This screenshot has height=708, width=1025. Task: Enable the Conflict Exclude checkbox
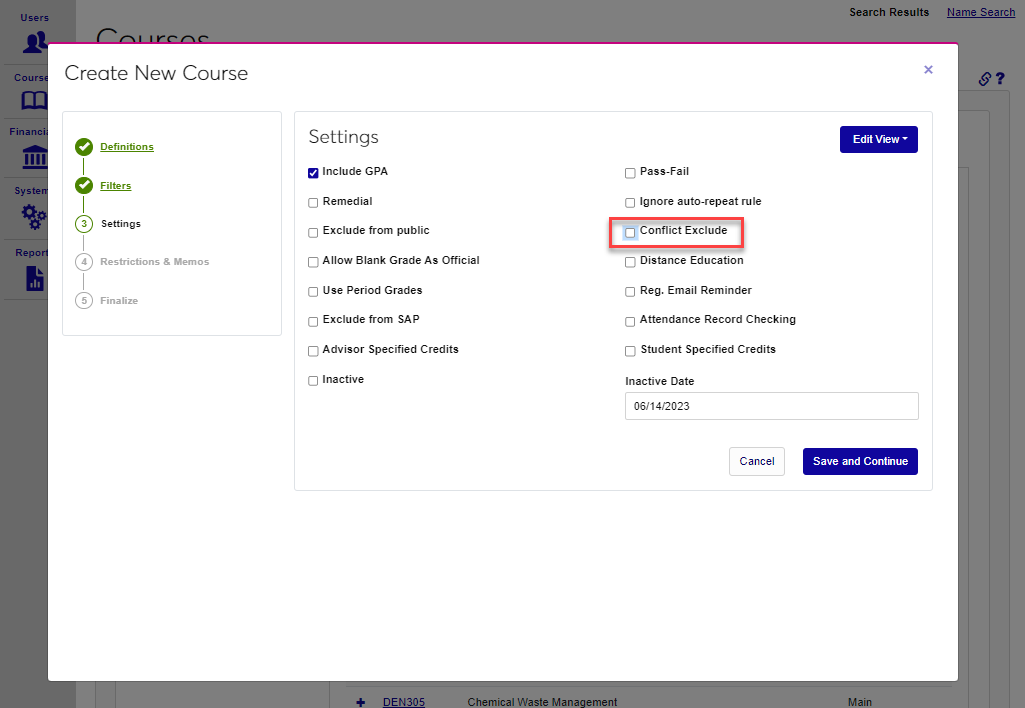(x=630, y=232)
